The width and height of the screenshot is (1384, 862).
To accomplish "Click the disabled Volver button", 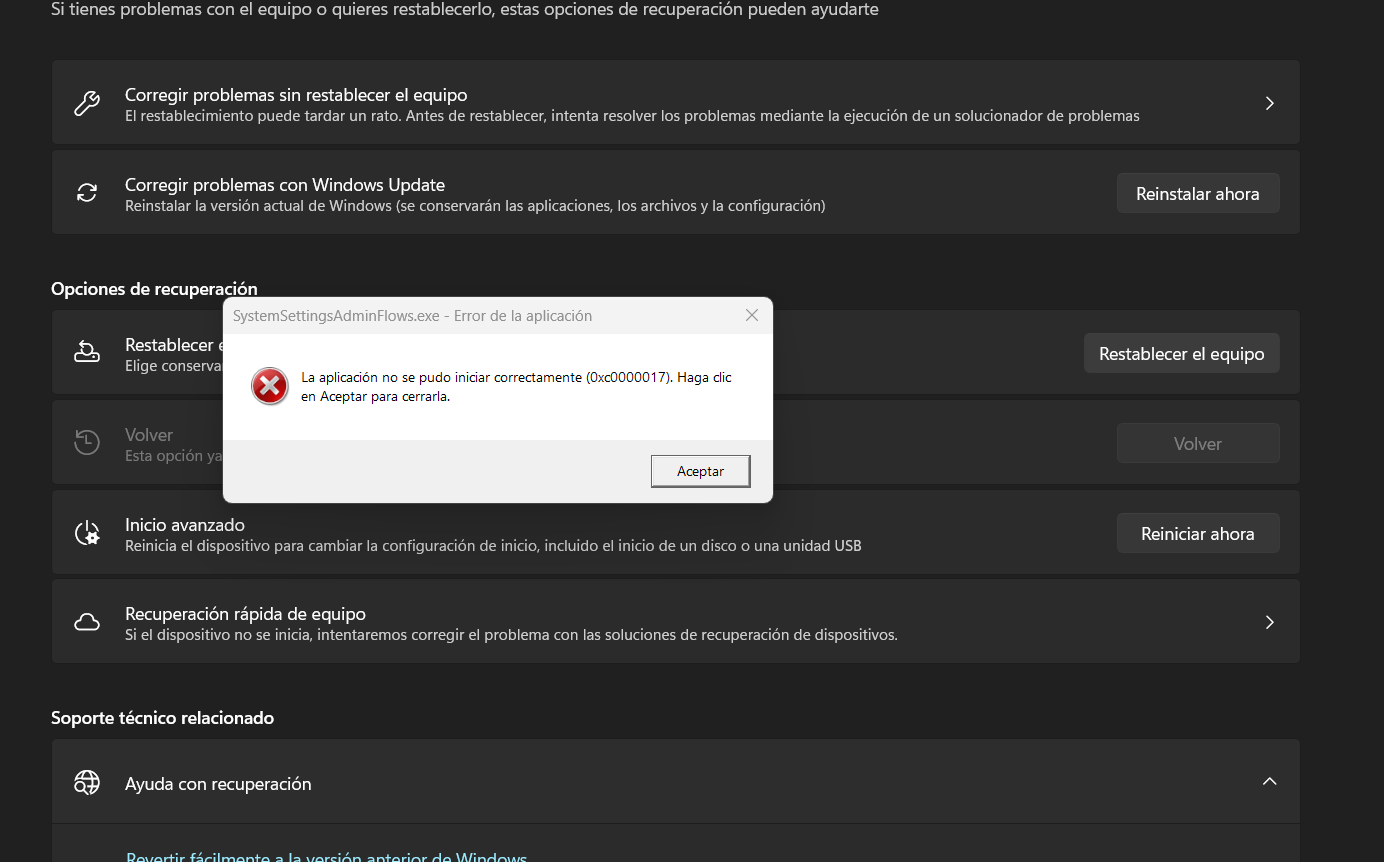I will click(1198, 443).
